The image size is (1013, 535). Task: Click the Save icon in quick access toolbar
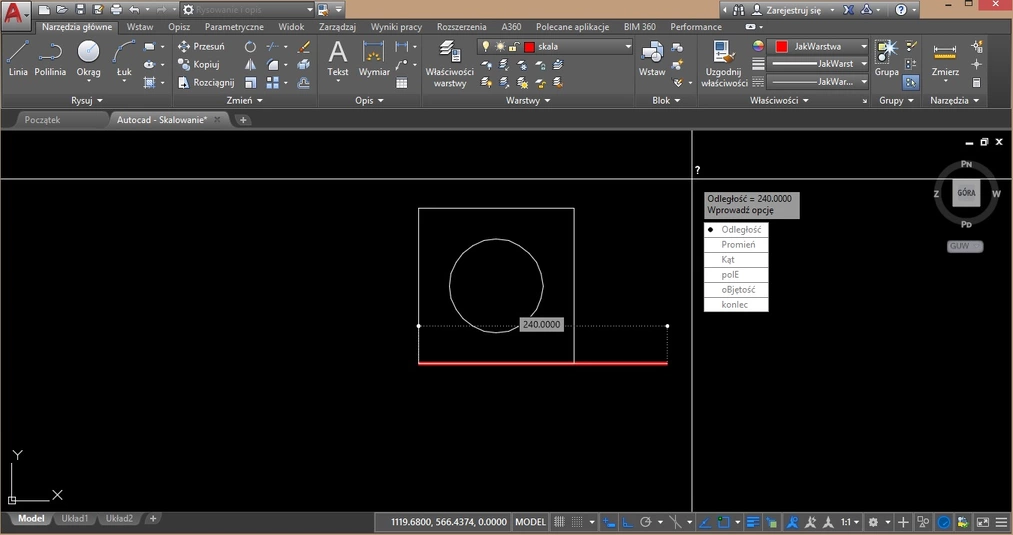(x=80, y=10)
